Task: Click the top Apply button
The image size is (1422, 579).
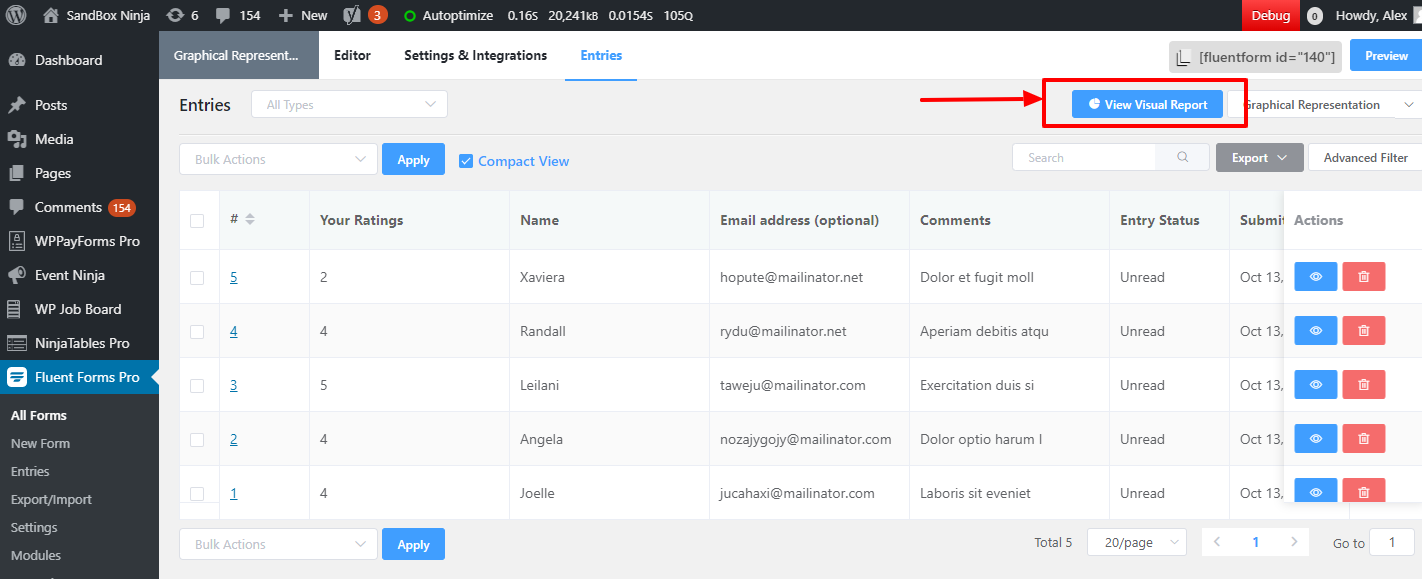Action: (413, 159)
